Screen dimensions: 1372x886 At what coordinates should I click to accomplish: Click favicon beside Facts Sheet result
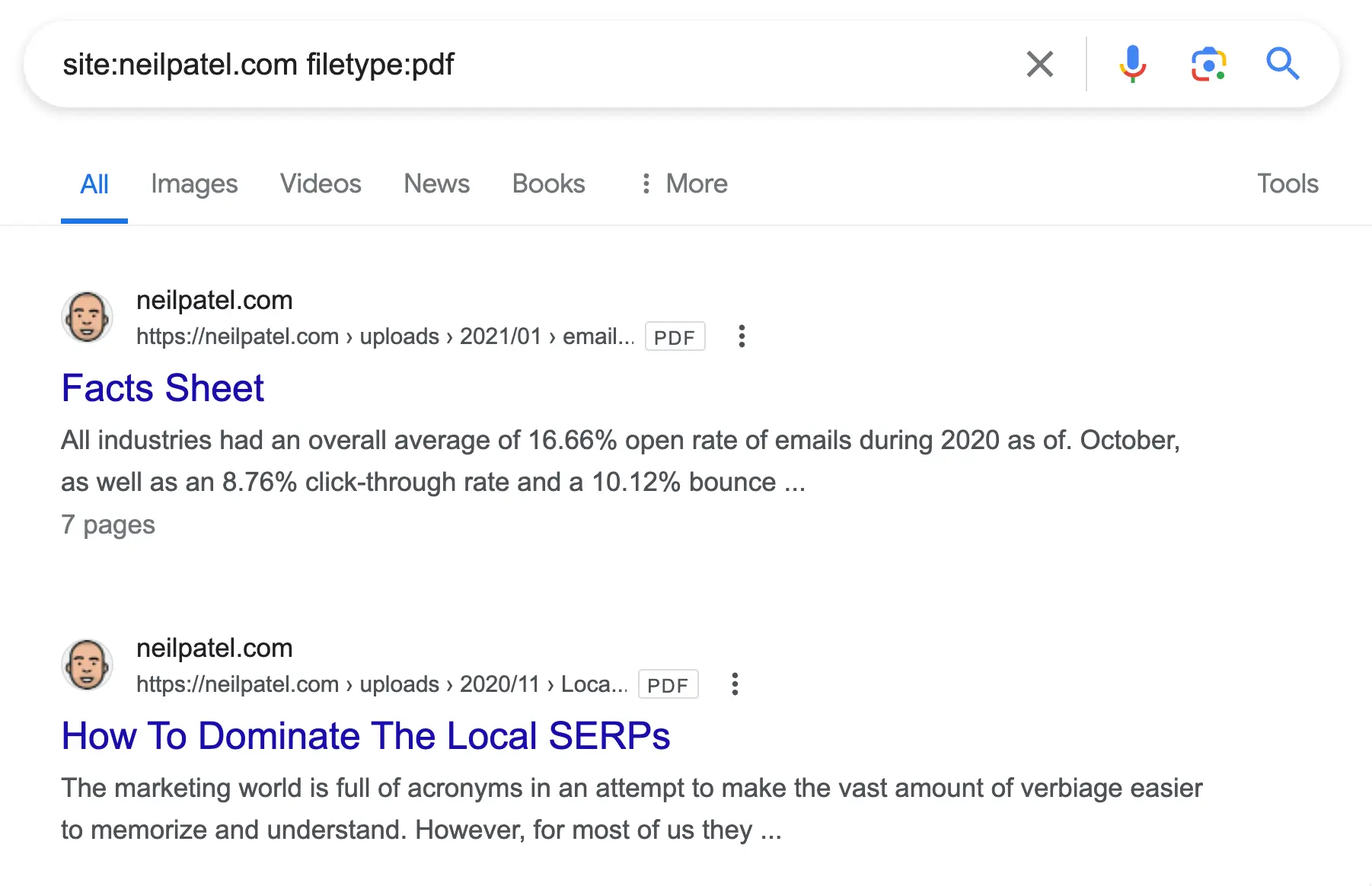point(87,317)
